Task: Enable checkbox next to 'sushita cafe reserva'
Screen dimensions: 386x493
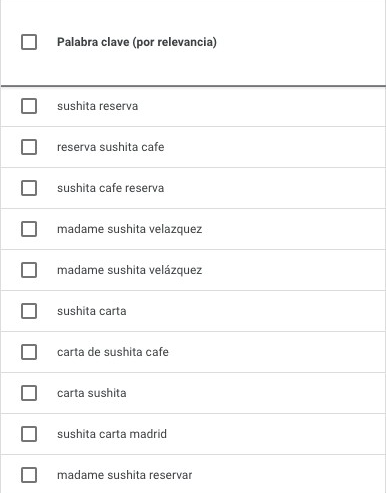Action: (x=29, y=188)
